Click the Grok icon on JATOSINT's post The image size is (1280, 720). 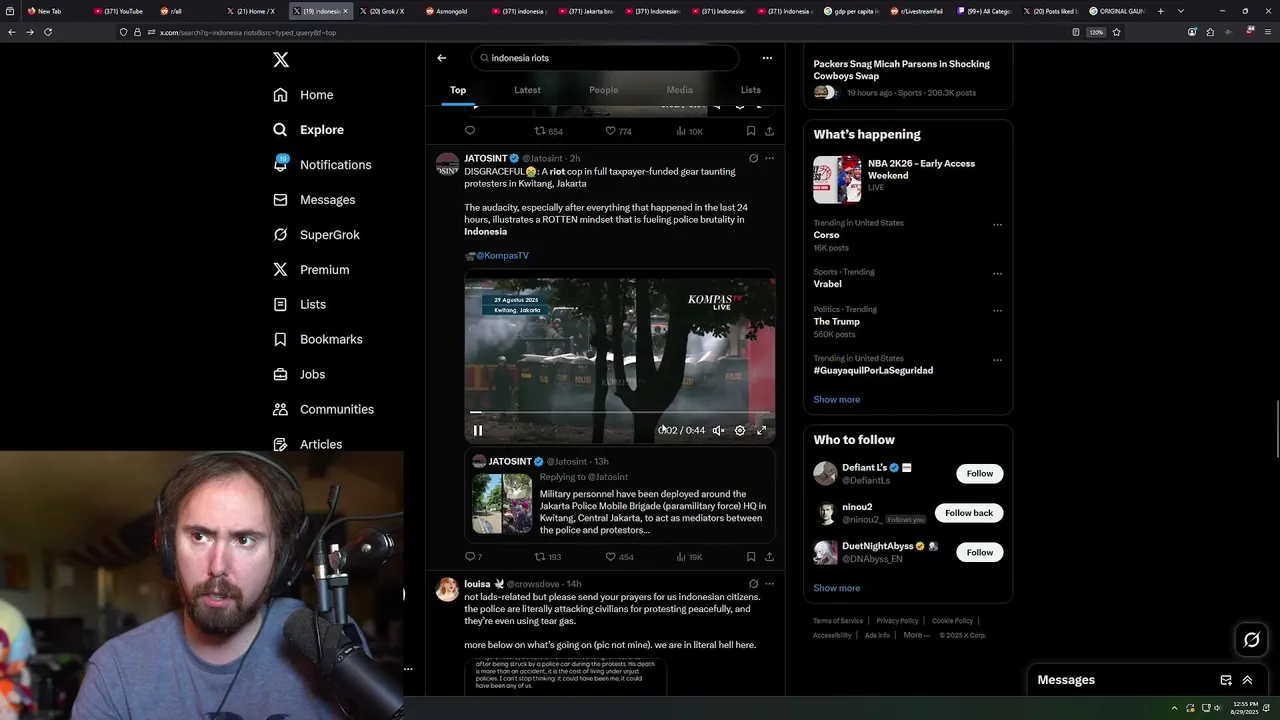coord(753,158)
